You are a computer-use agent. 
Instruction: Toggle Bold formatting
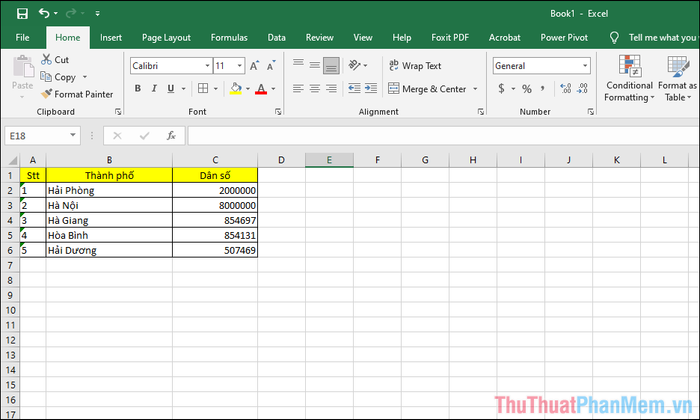(138, 88)
